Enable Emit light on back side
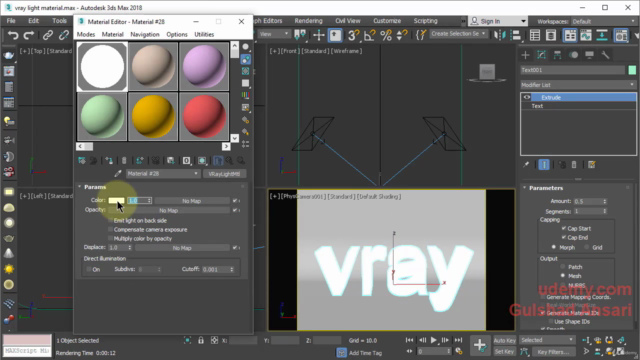 [x=111, y=220]
